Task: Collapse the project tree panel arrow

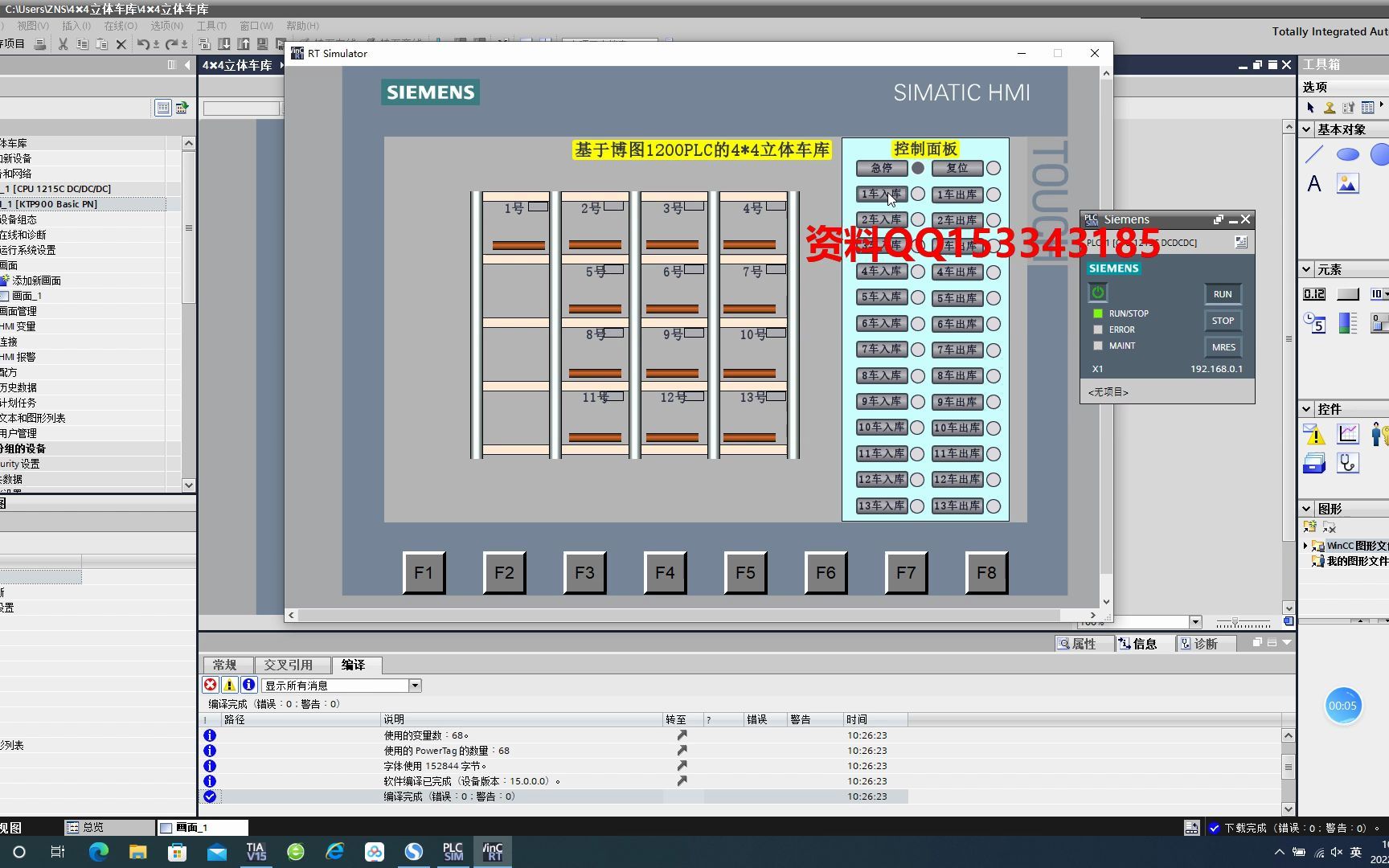Action: (x=187, y=65)
